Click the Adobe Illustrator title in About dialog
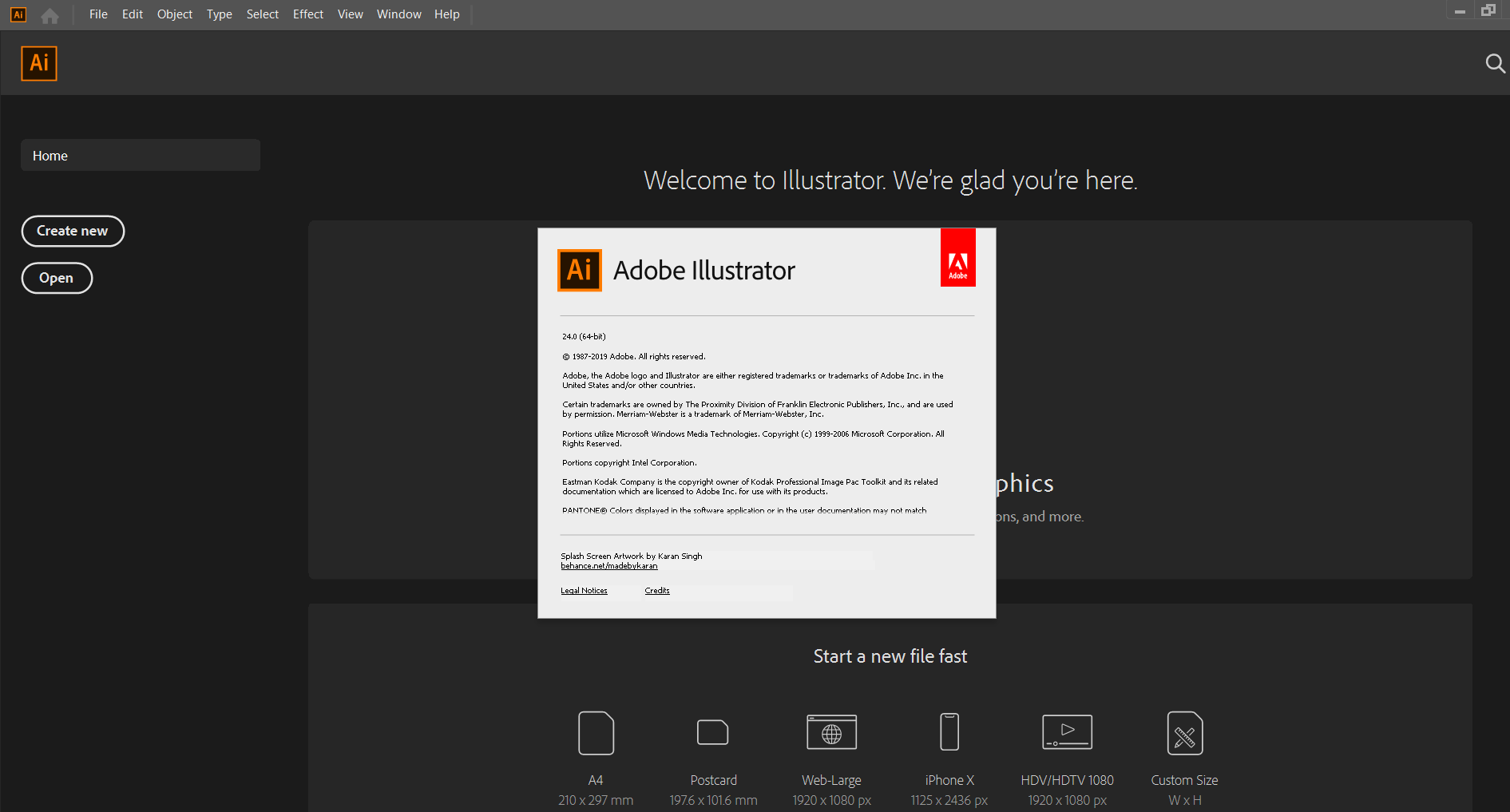The width and height of the screenshot is (1510, 812). point(704,271)
